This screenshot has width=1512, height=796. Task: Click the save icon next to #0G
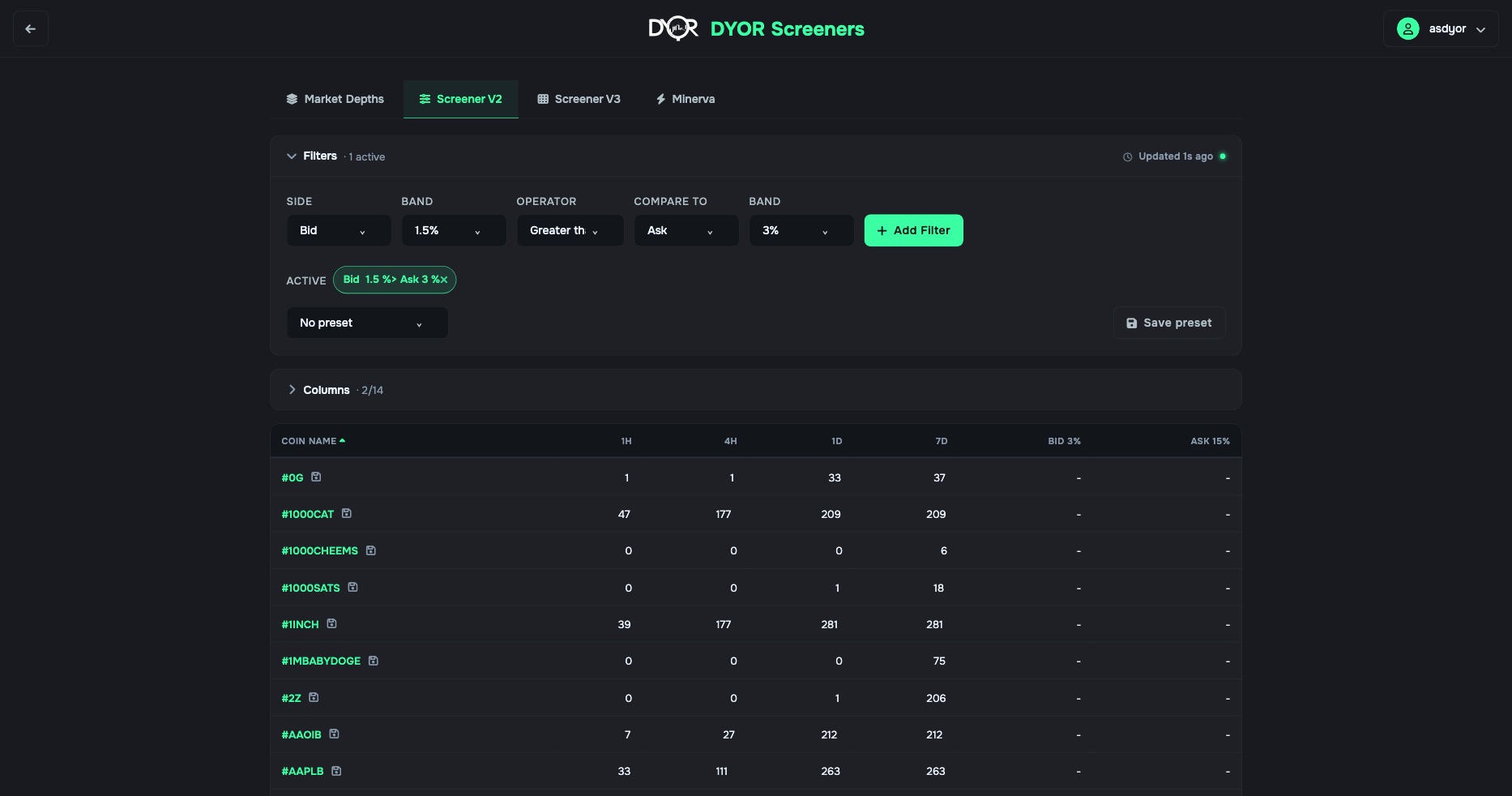coord(316,477)
